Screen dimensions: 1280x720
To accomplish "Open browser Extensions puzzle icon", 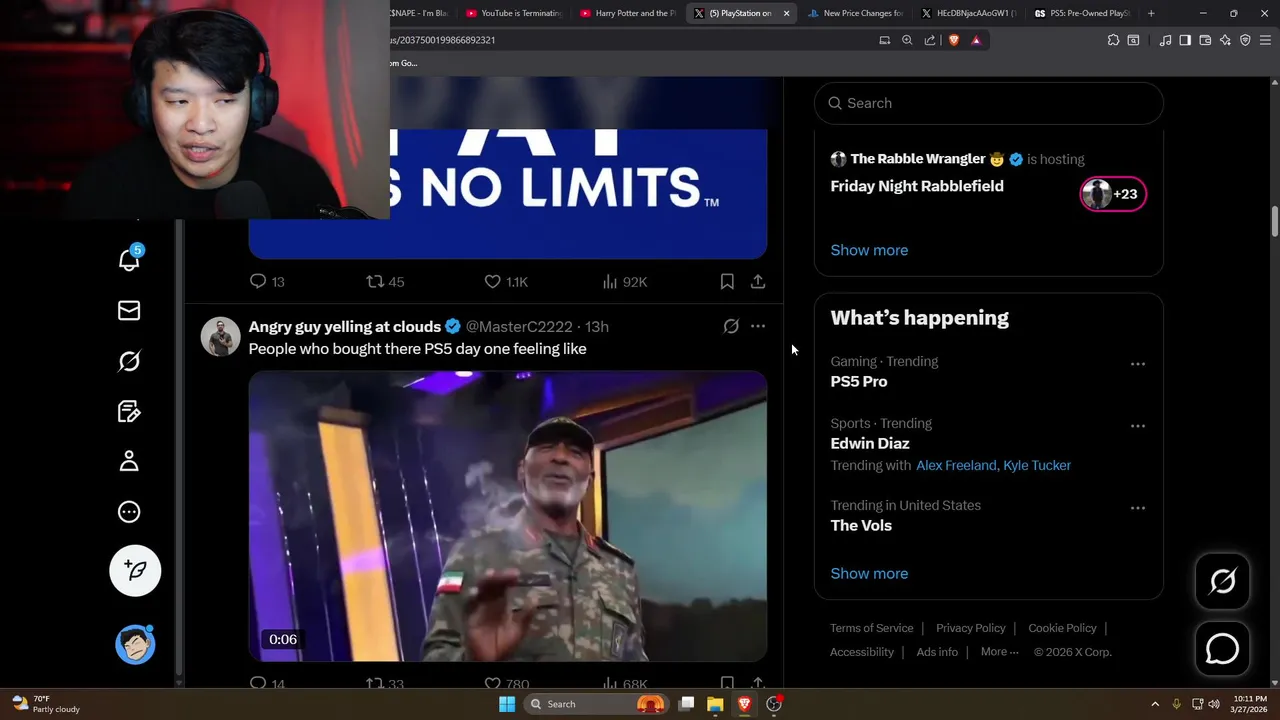I will [x=1113, y=40].
